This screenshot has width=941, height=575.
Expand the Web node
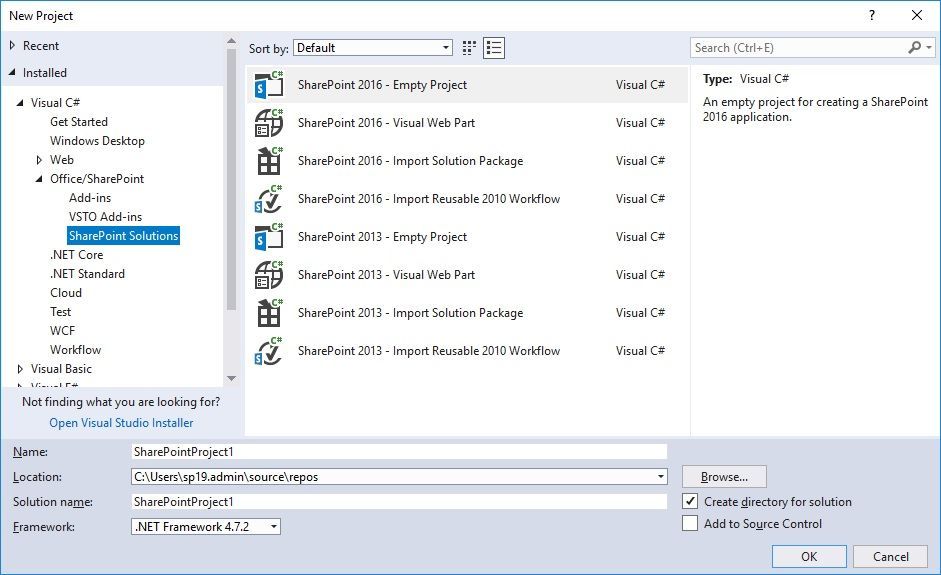pyautogui.click(x=39, y=160)
